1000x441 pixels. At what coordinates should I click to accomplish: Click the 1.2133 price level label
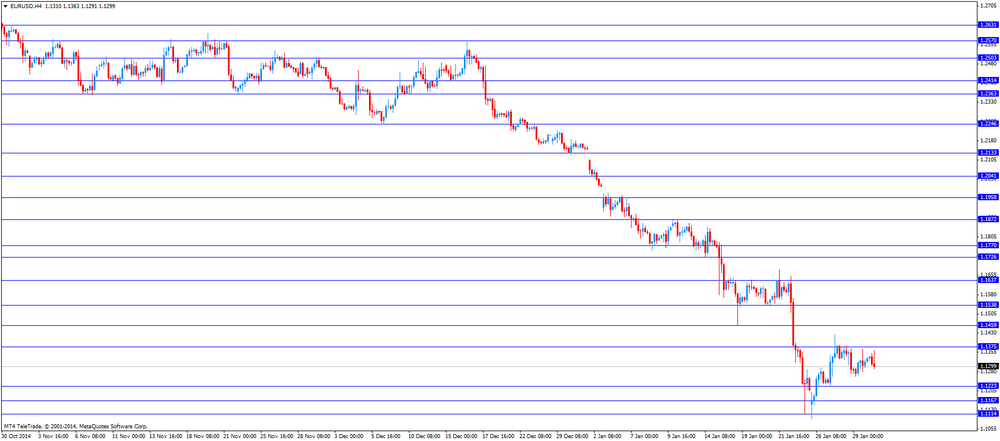click(989, 153)
